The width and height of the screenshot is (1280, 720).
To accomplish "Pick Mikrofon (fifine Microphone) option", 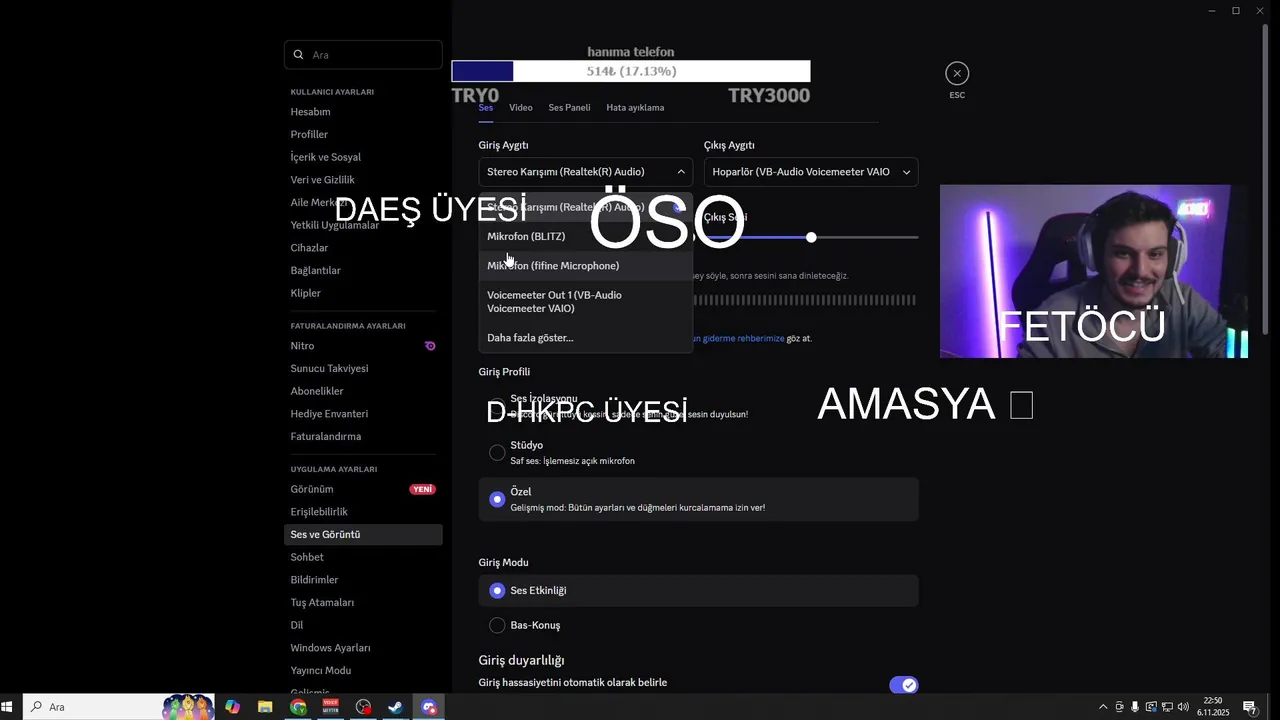I will 585,266.
